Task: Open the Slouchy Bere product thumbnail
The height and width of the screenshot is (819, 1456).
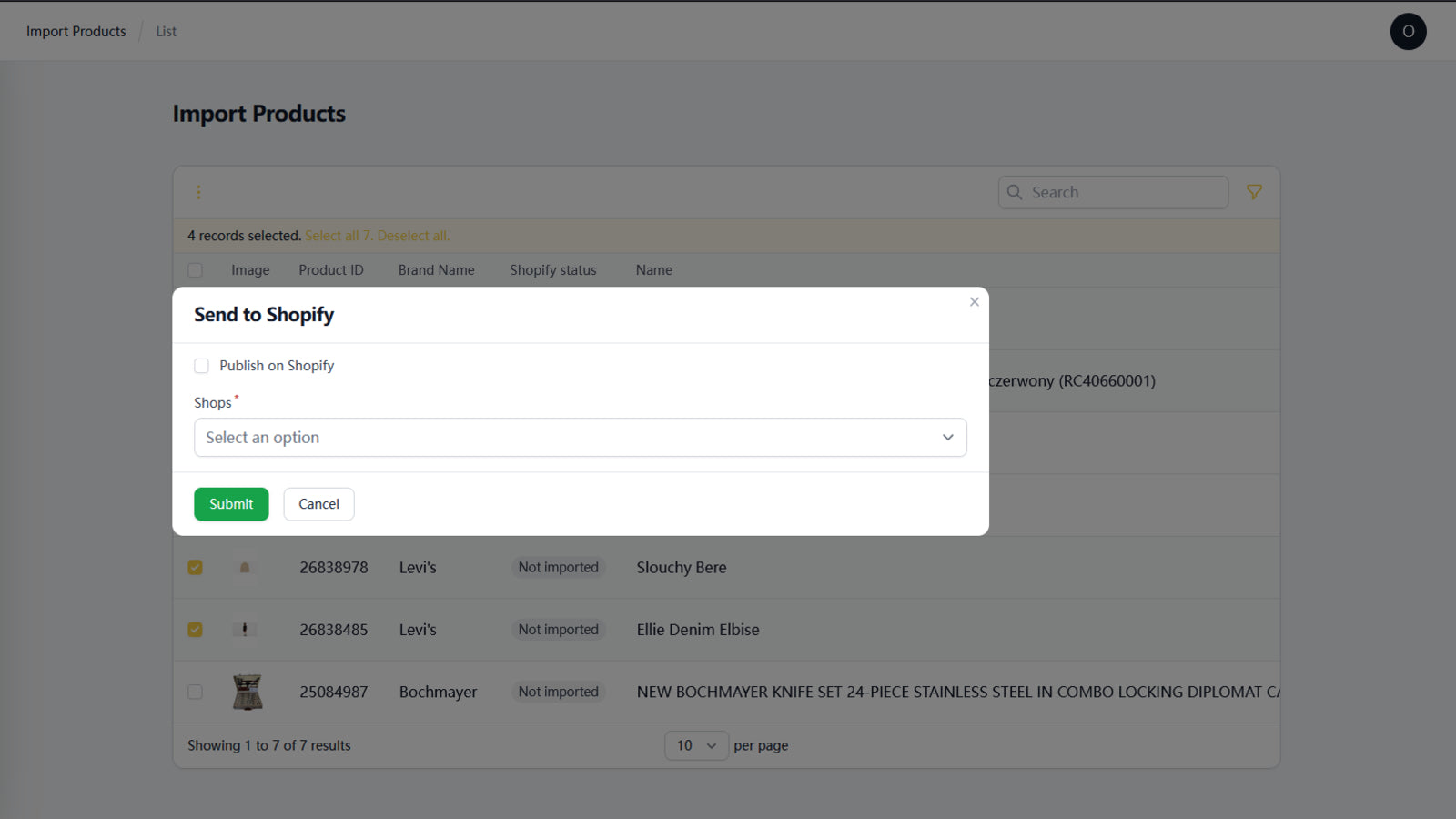Action: pos(245,567)
